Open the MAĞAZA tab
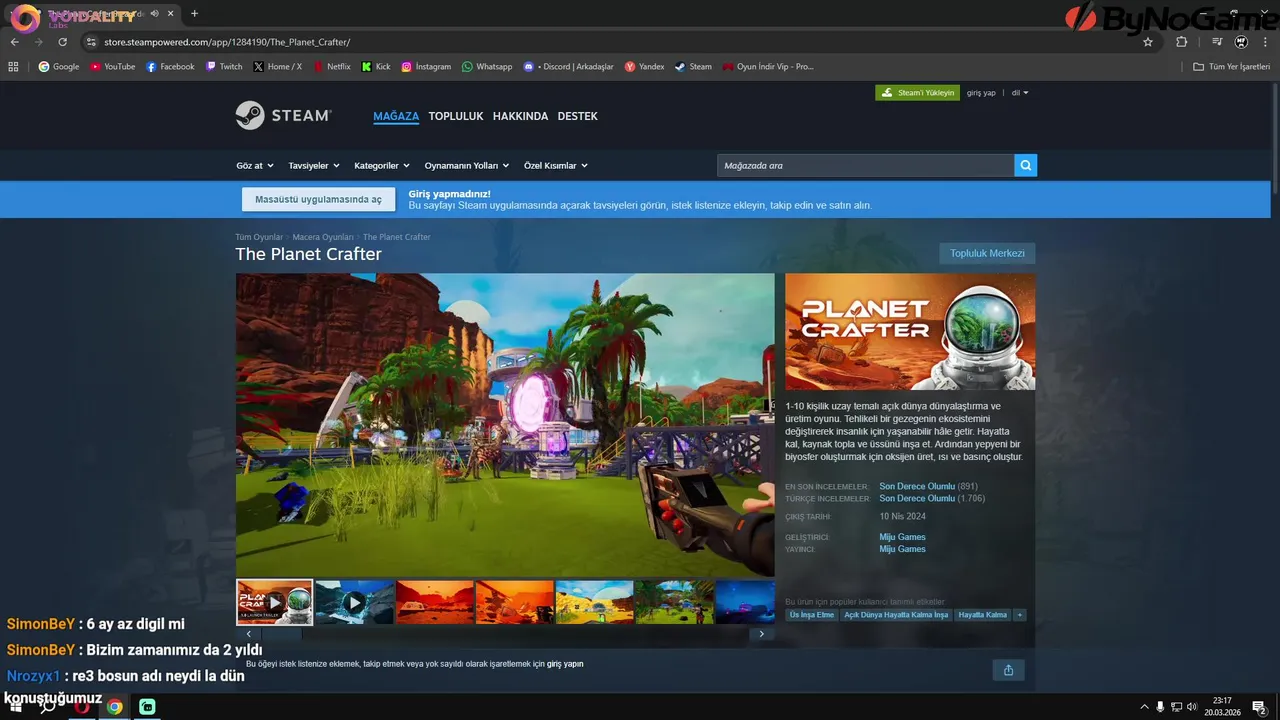The image size is (1280, 720). (396, 116)
